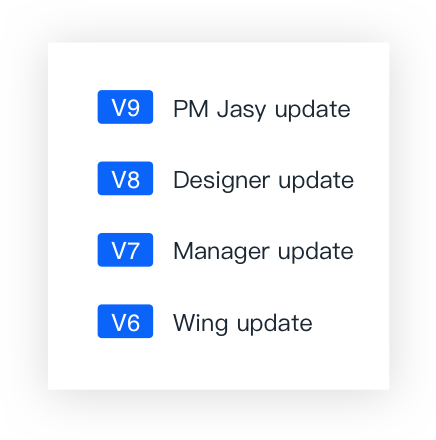Viewport: 436px width, 440px height.
Task: Click the blue V6 version badge
Action: (125, 321)
